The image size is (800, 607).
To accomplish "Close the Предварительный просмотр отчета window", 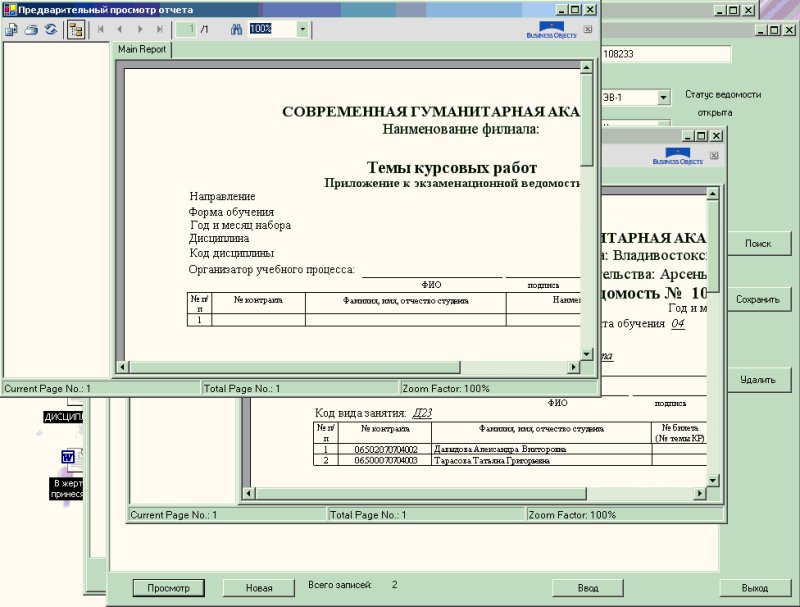I will click(590, 10).
